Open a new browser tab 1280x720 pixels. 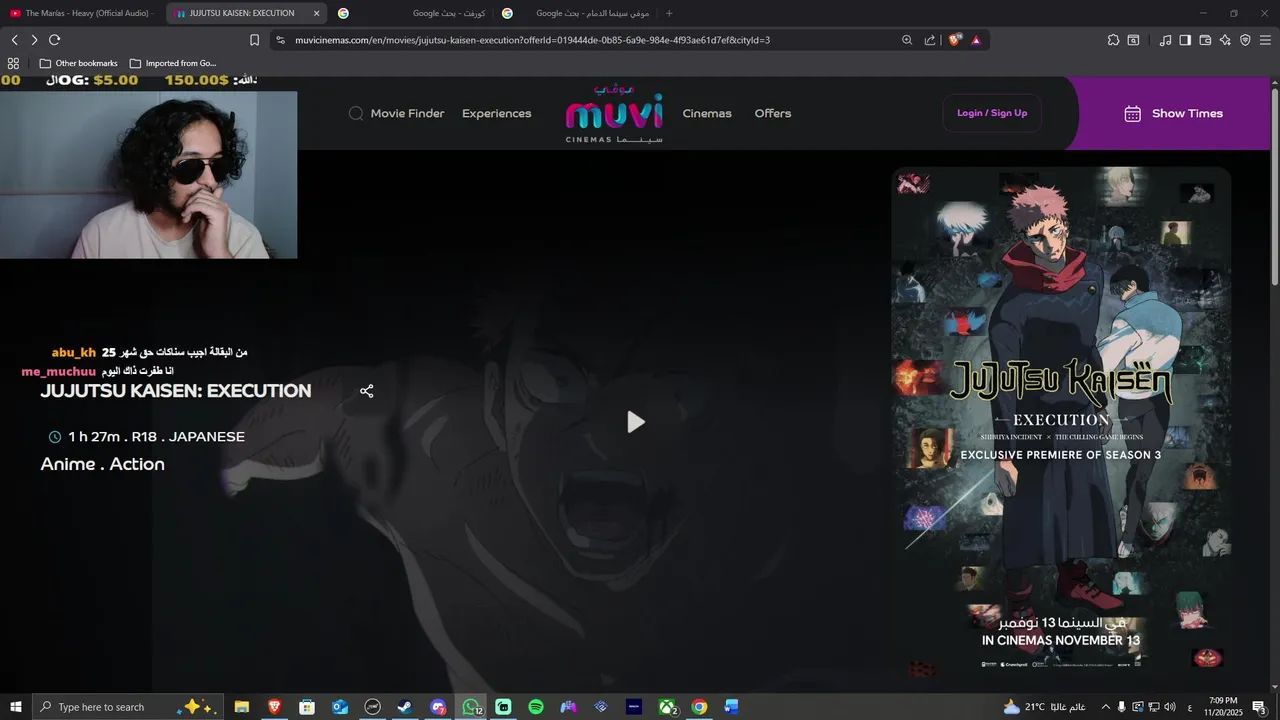(669, 13)
